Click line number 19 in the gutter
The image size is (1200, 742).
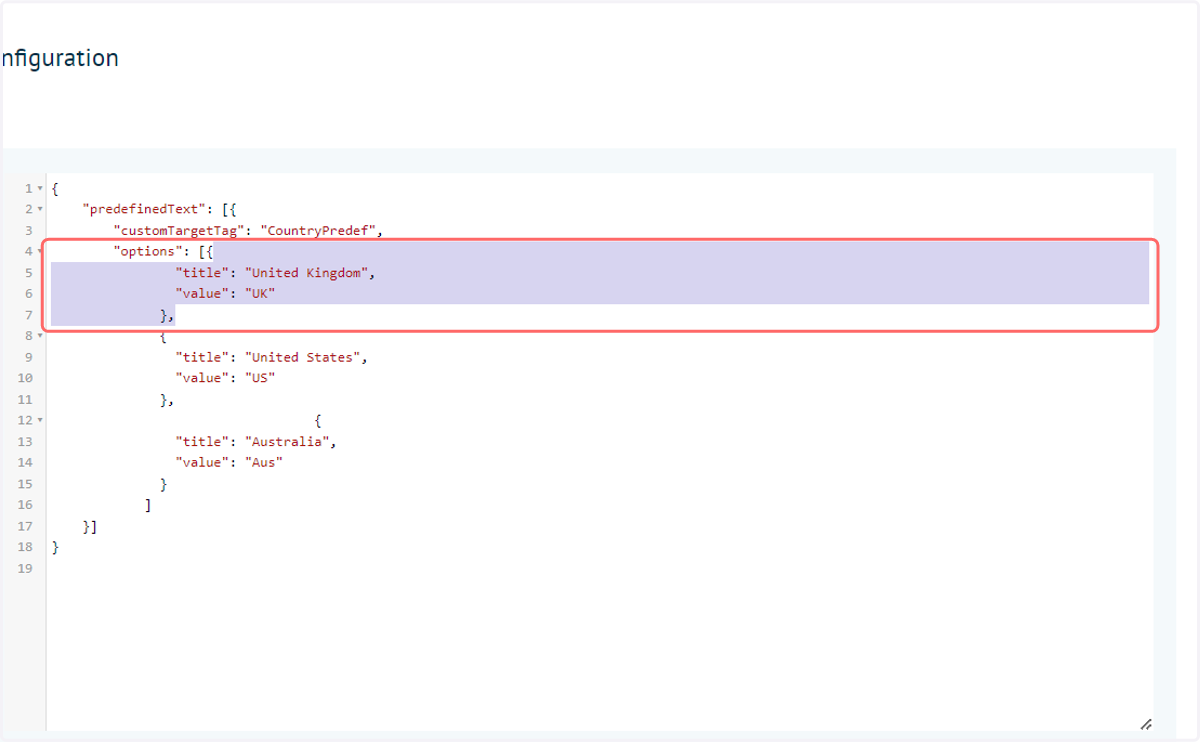[x=25, y=568]
